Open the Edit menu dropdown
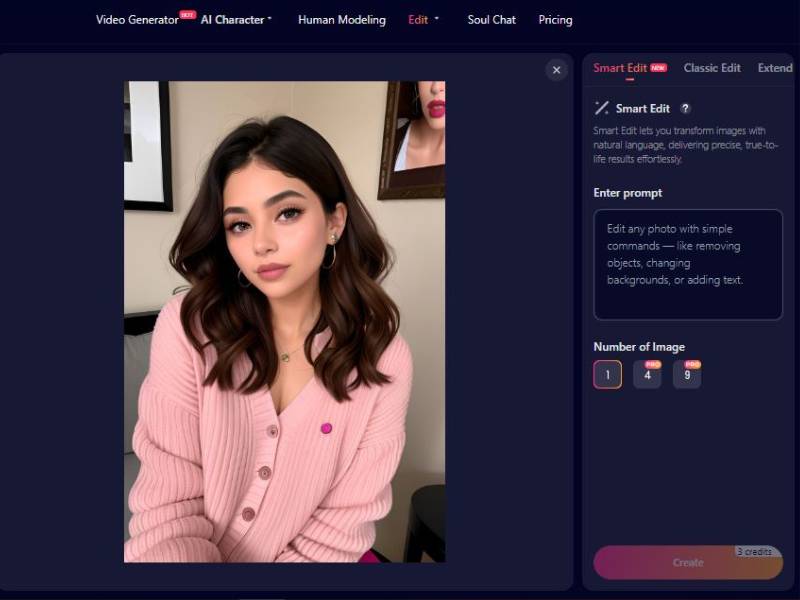This screenshot has height=600, width=800. coord(421,19)
